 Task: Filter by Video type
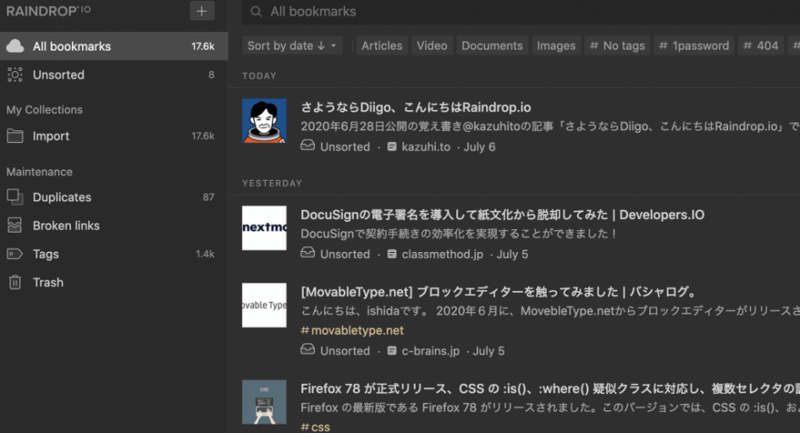432,46
